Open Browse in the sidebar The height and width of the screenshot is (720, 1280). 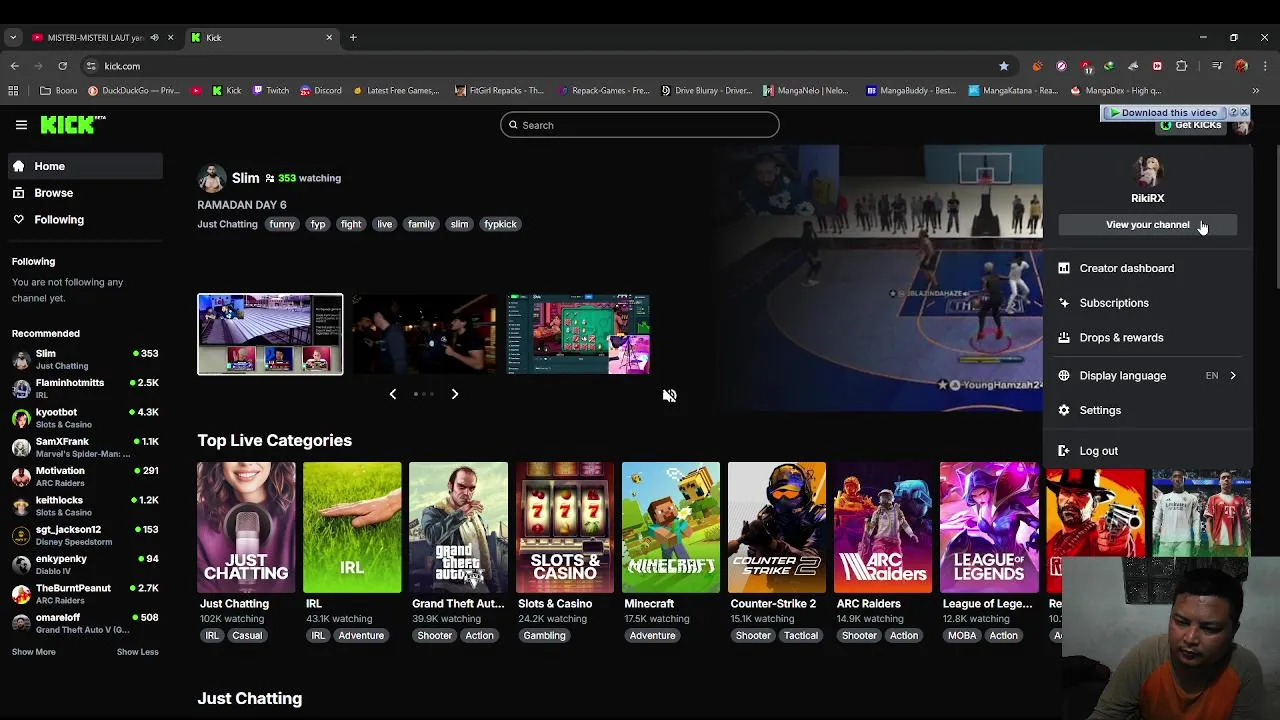click(85, 193)
